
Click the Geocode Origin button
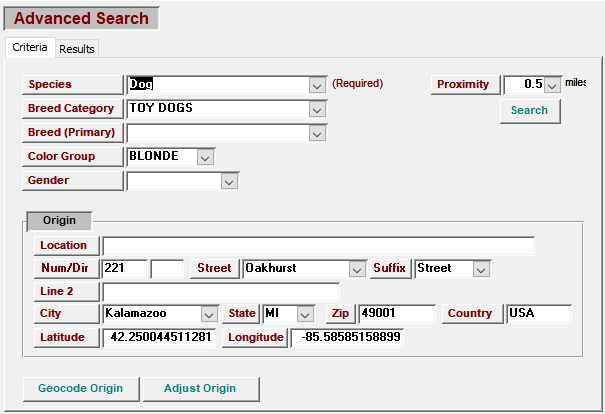click(x=81, y=389)
